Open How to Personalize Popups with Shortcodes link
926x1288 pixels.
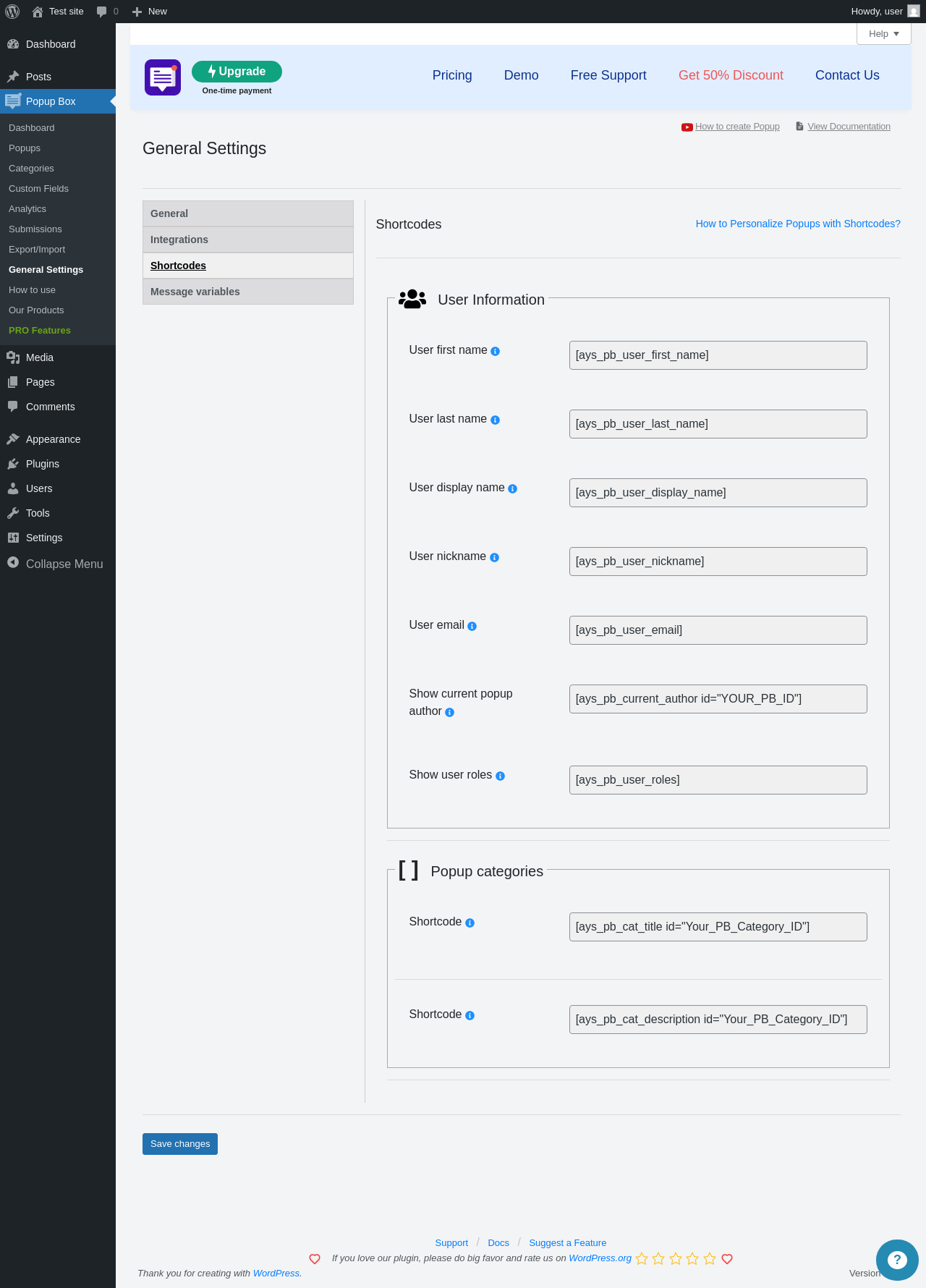point(798,224)
